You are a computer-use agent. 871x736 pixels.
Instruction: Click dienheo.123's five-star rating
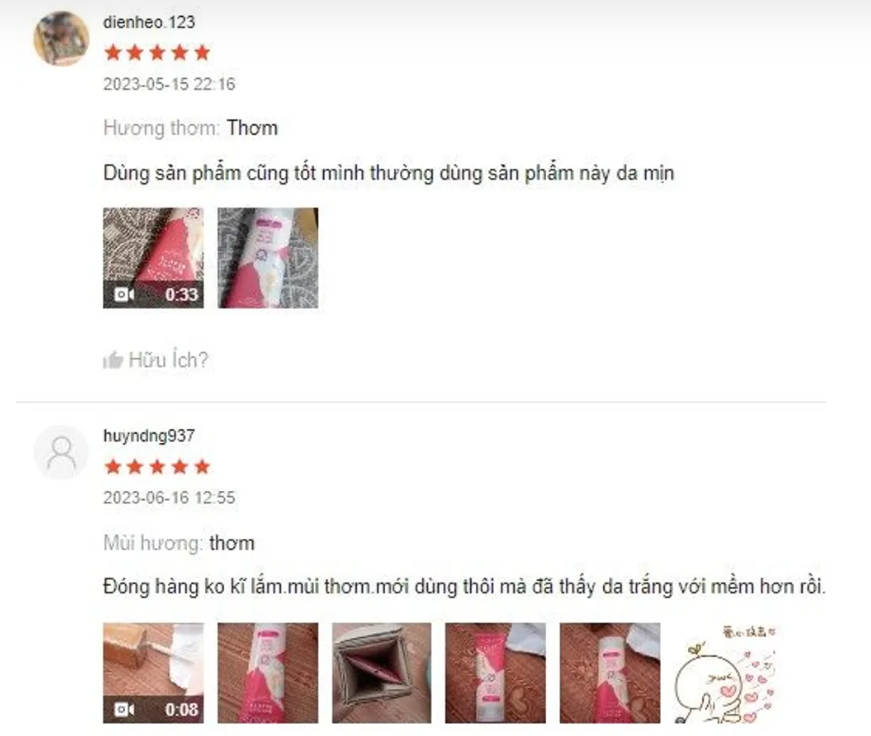pos(157,53)
